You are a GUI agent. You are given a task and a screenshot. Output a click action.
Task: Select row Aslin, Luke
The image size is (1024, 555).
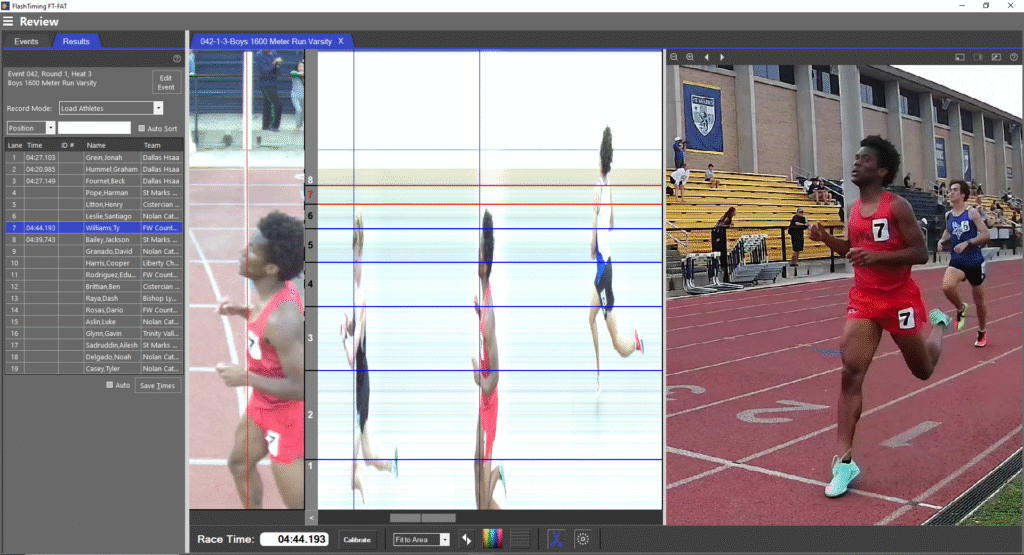93,322
